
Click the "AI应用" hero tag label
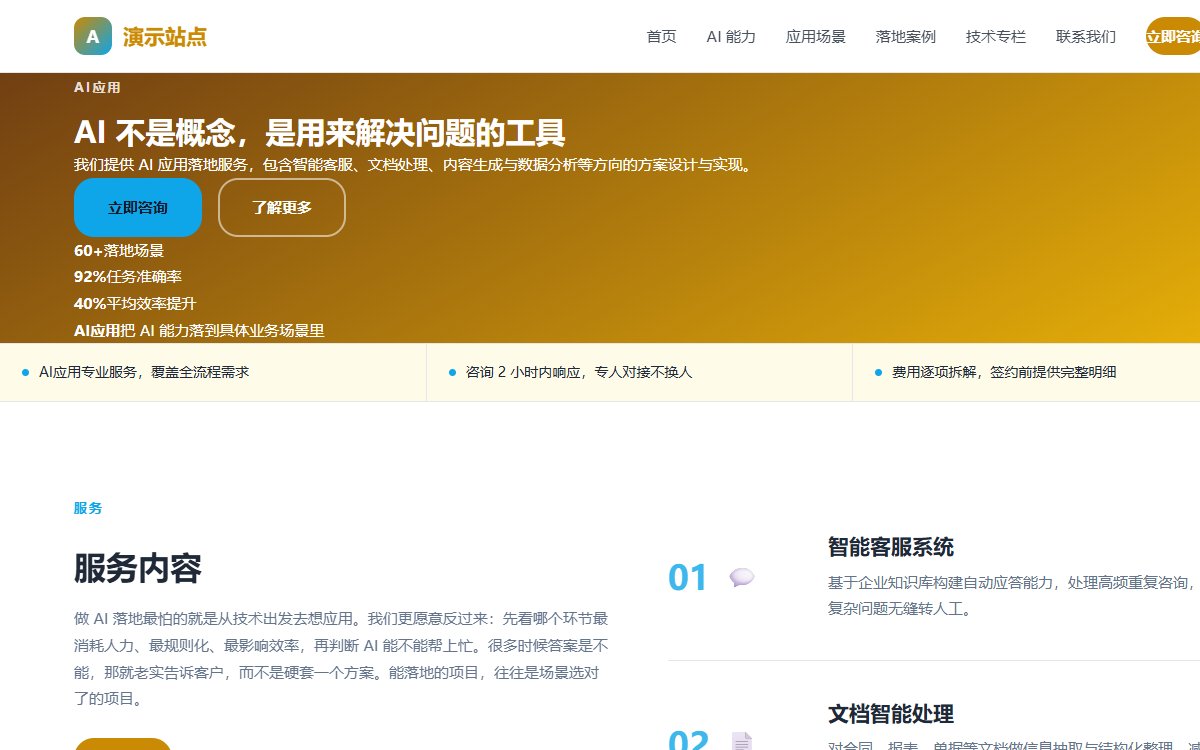click(x=97, y=88)
